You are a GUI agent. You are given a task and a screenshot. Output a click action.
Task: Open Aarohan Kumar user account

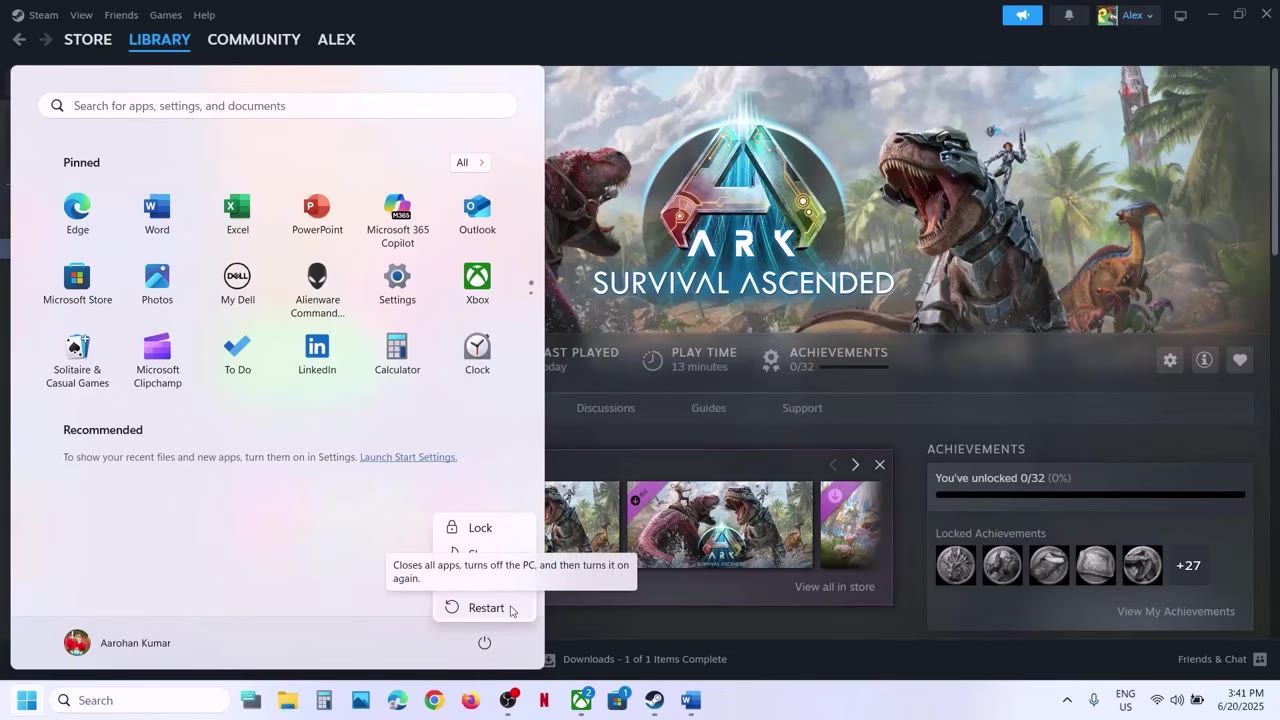(x=118, y=643)
